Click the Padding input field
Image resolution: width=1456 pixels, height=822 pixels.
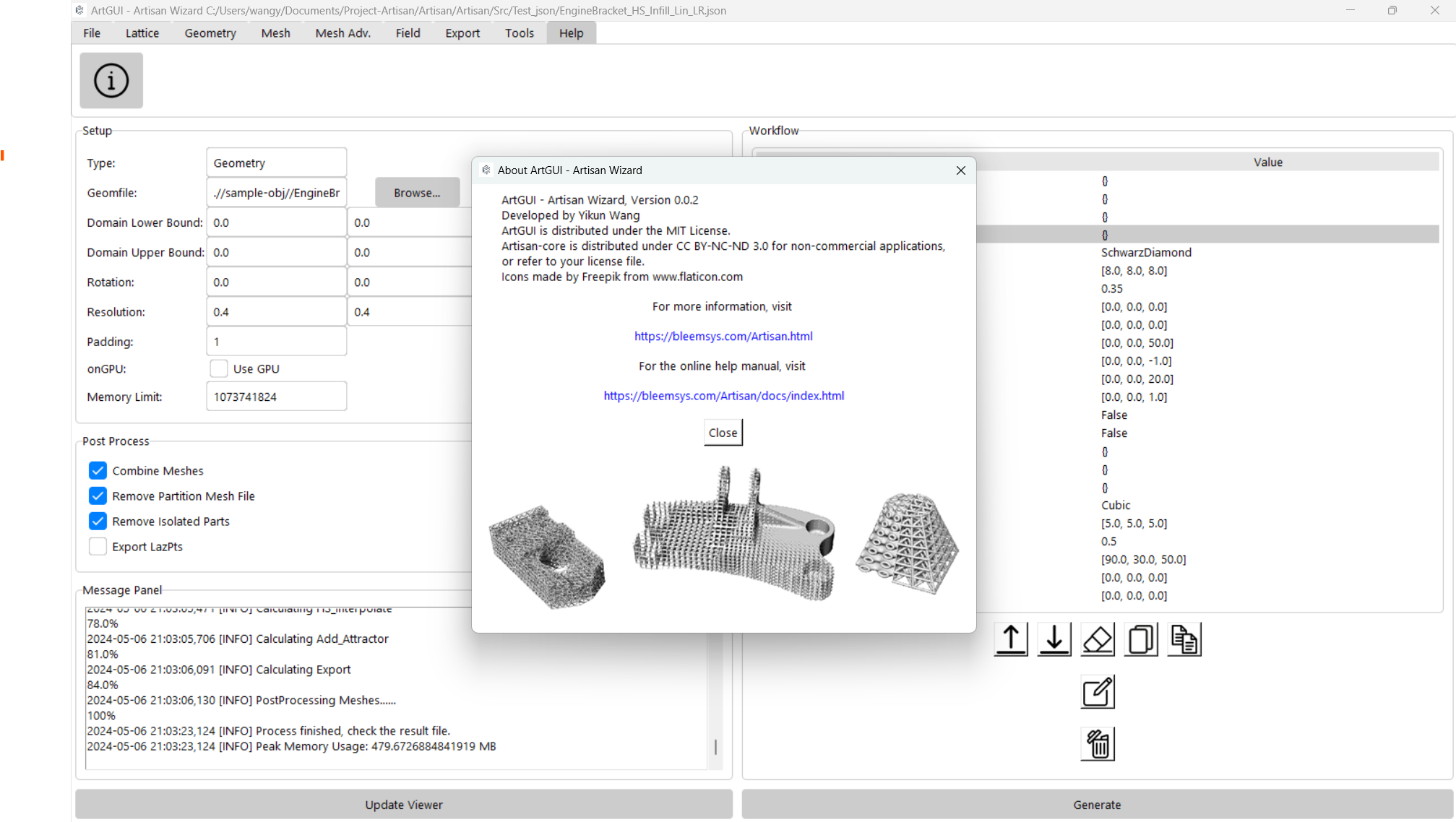[276, 342]
